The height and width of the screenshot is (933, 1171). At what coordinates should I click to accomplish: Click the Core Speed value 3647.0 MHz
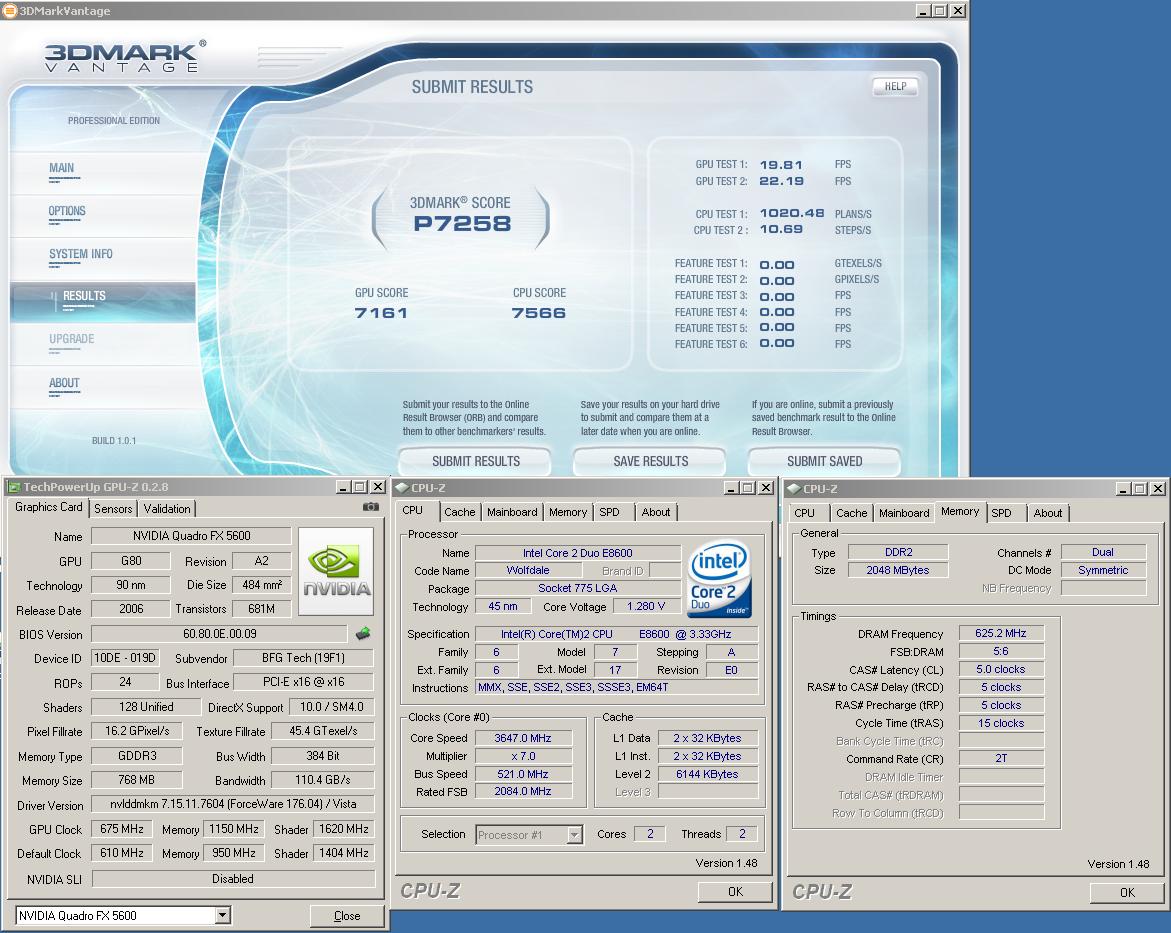[523, 738]
